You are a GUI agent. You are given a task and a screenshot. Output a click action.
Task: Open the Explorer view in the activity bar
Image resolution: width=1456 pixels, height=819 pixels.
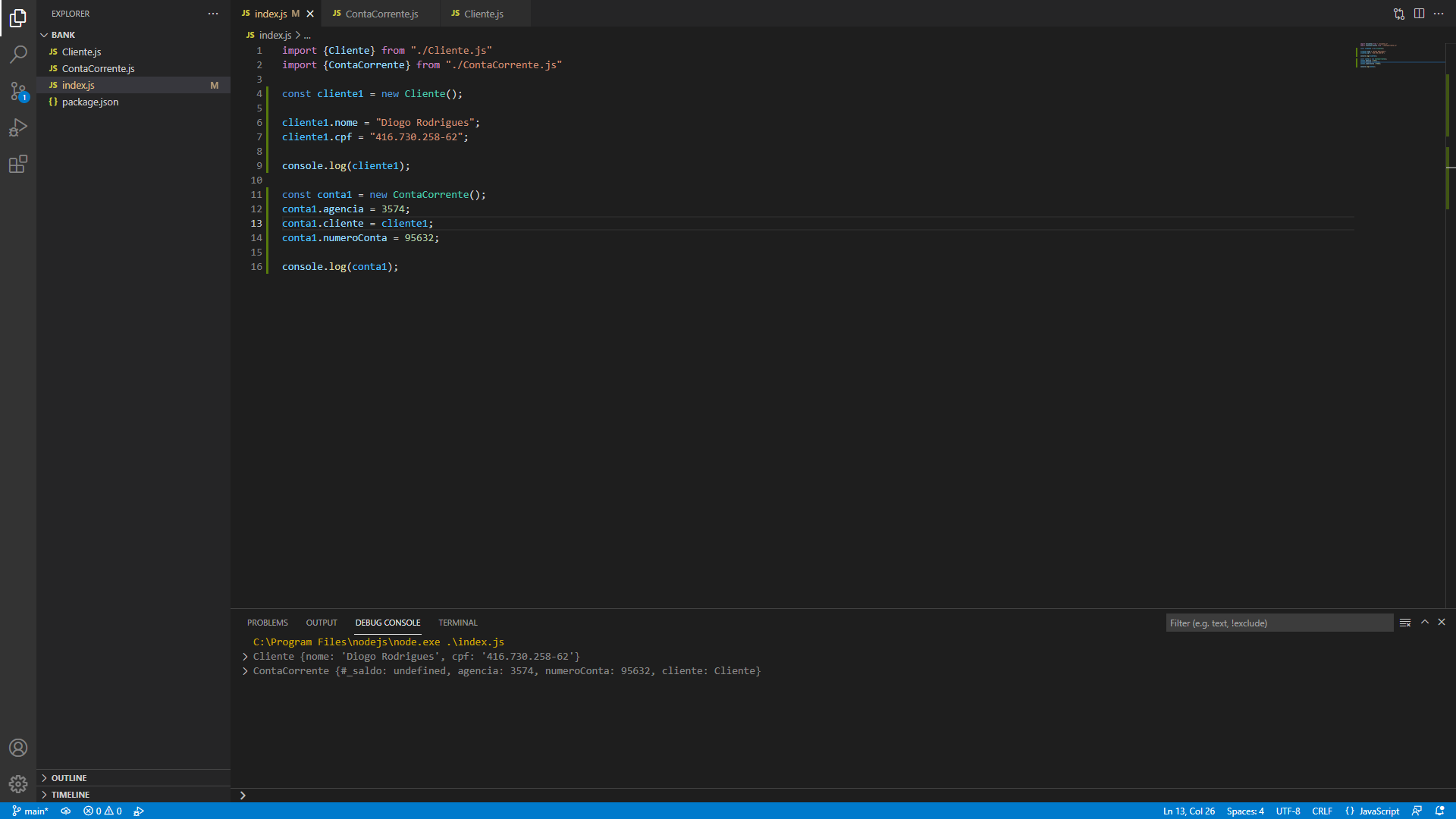pos(18,18)
